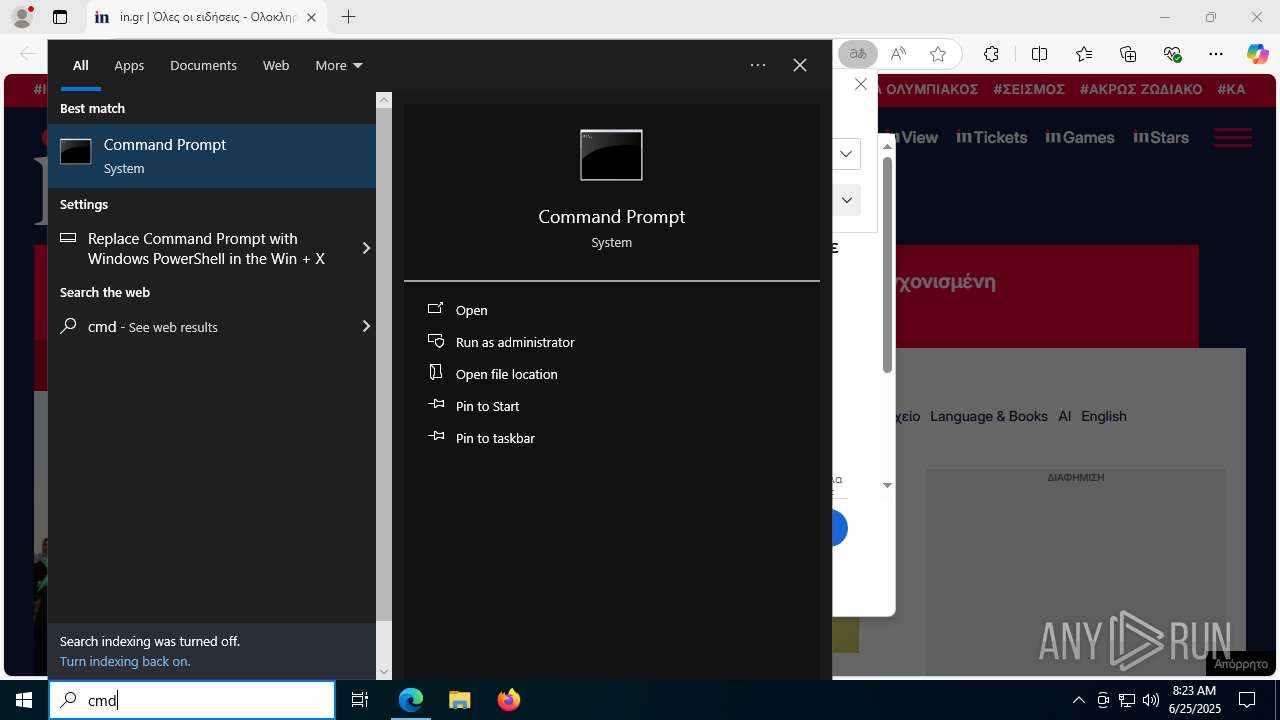Open Edge Favorites list icon
Image resolution: width=1280 pixels, height=720 pixels.
pyautogui.click(x=1084, y=54)
